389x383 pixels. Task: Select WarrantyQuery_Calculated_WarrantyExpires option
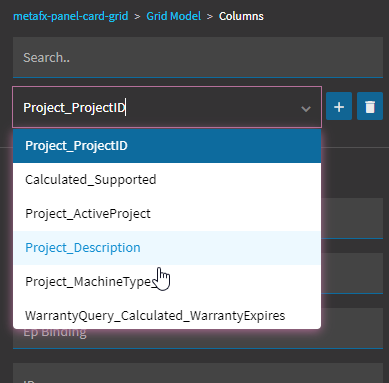coord(167,315)
